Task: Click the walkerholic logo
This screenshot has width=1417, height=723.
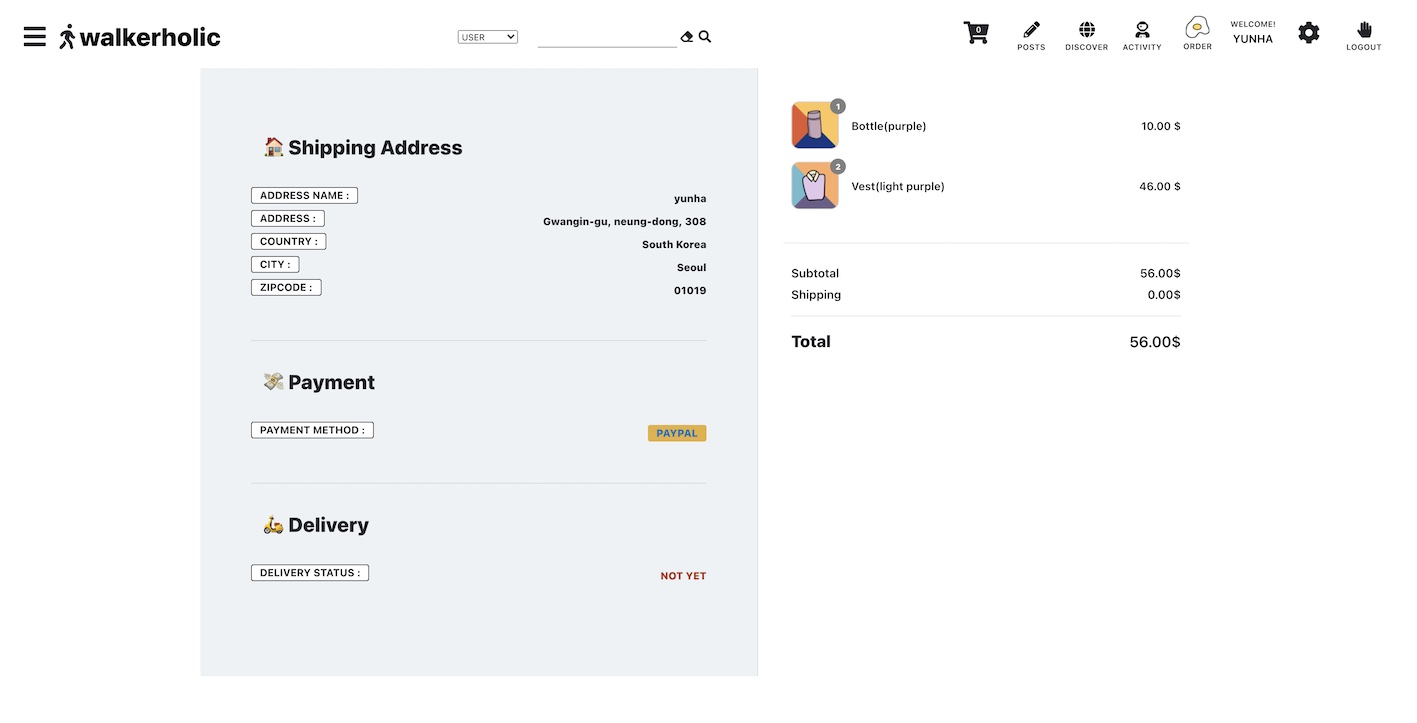Action: pos(139,37)
